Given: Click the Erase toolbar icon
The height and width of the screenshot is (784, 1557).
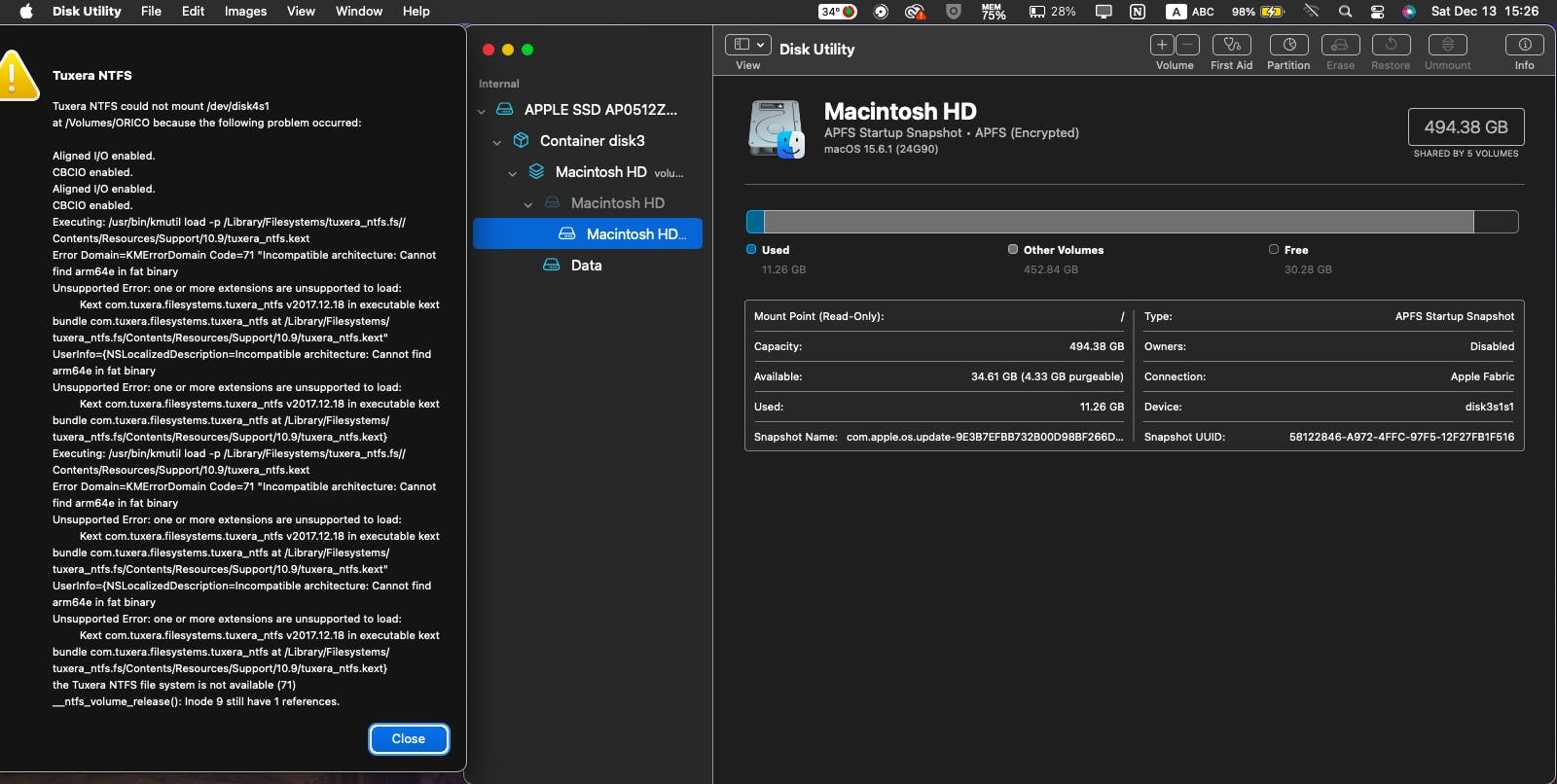Looking at the screenshot, I should coord(1340,45).
